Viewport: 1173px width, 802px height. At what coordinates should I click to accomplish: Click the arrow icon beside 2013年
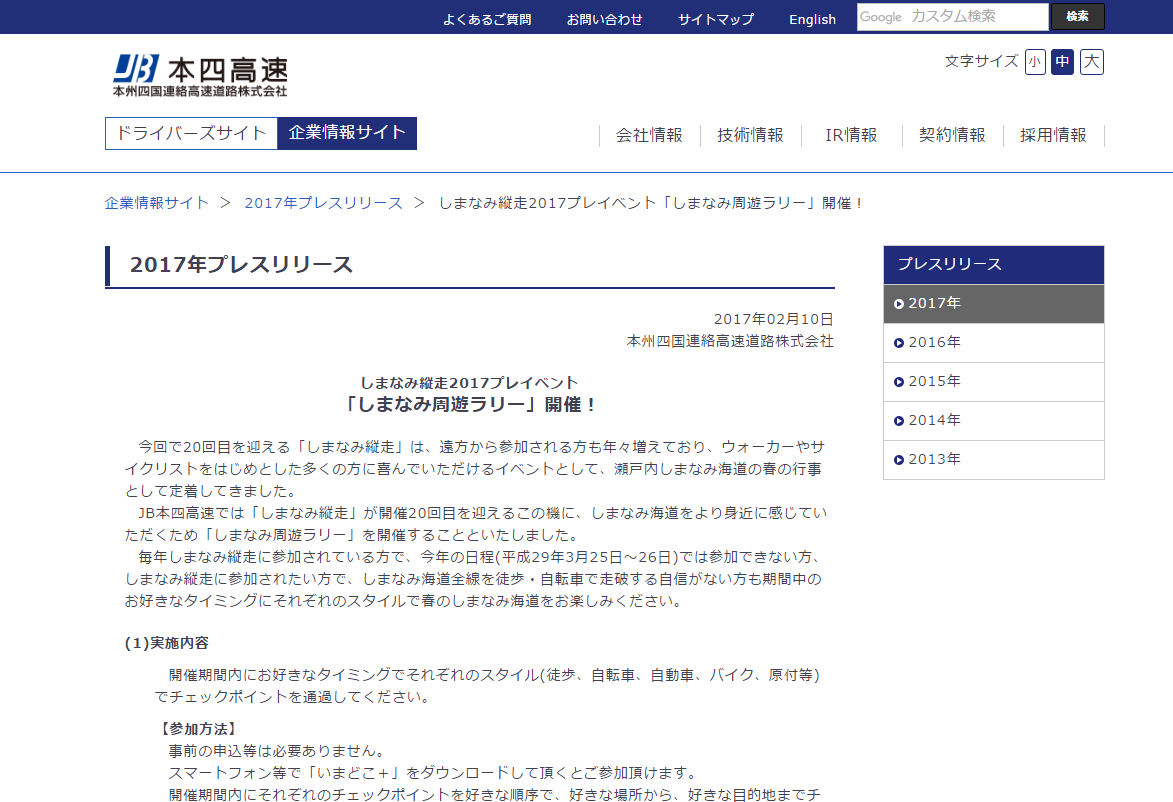point(899,459)
